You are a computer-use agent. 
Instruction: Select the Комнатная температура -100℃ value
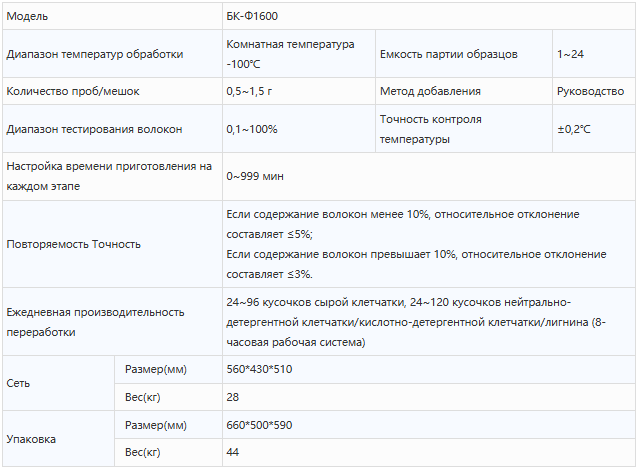click(x=290, y=54)
